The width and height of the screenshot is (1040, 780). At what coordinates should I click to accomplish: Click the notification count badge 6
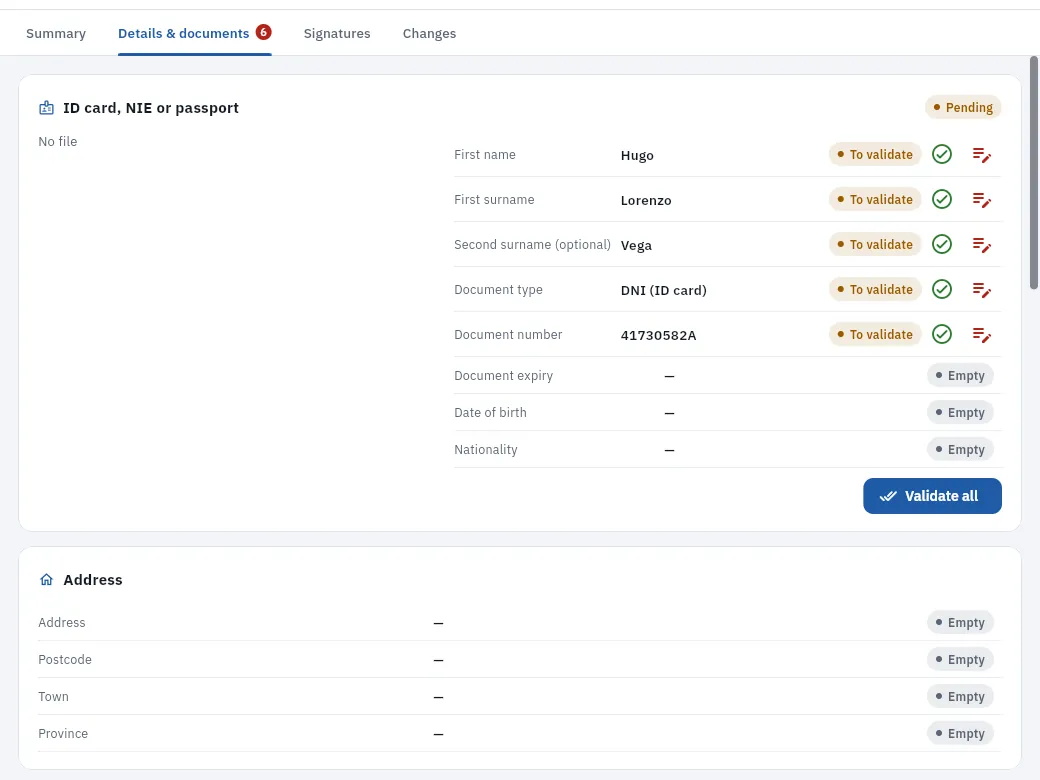[x=263, y=32]
